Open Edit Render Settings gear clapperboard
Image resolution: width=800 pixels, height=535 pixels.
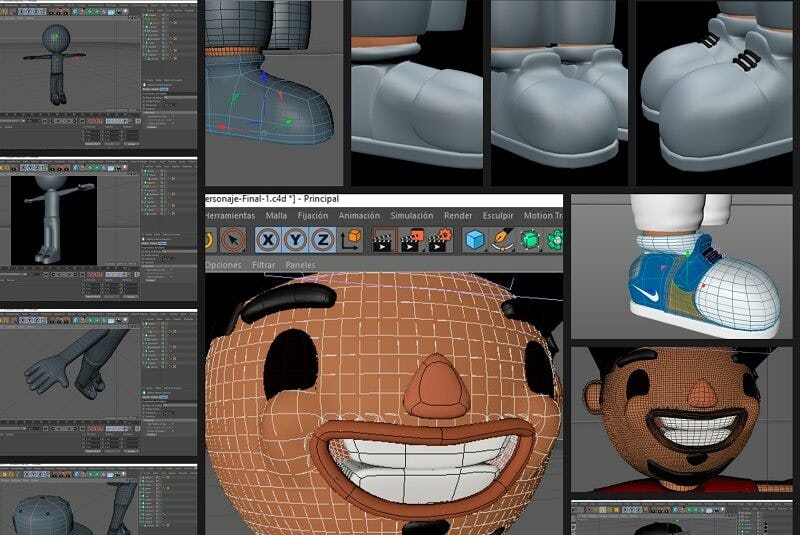pos(439,240)
